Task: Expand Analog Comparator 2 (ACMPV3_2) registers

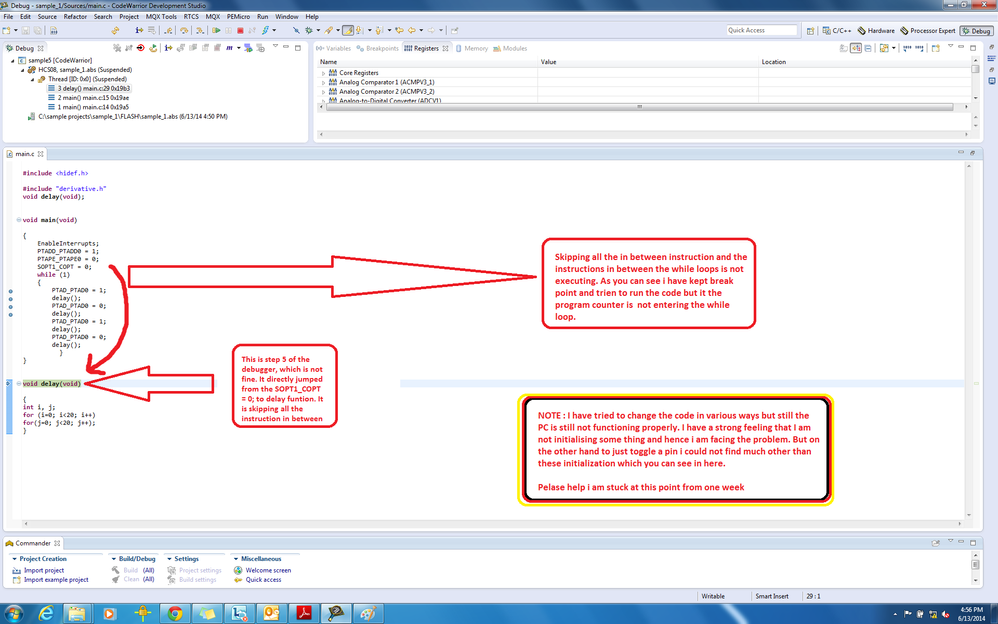Action: tap(323, 92)
